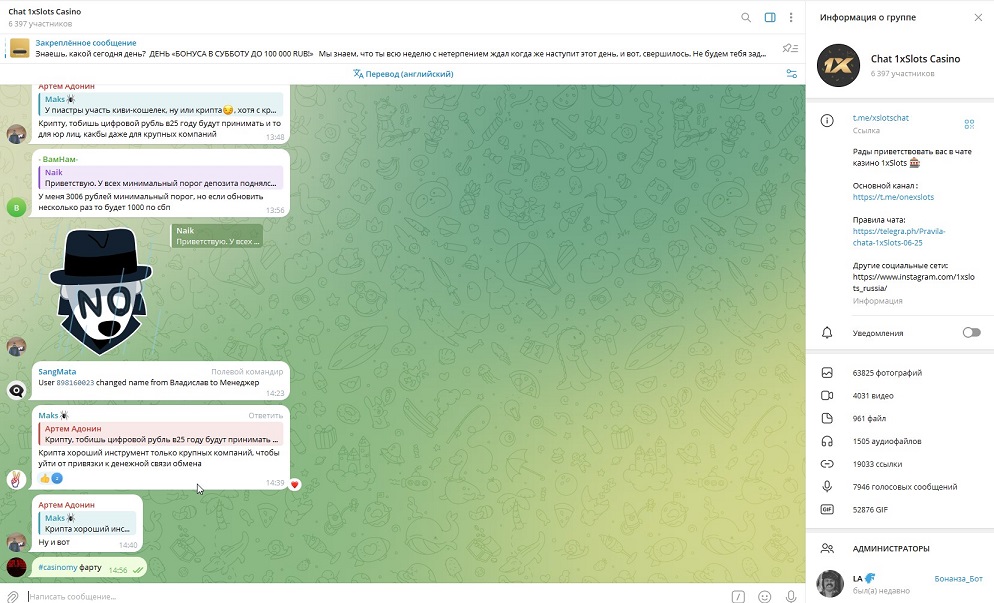Click the Артем Адонин name above Ну и вот

click(67, 505)
